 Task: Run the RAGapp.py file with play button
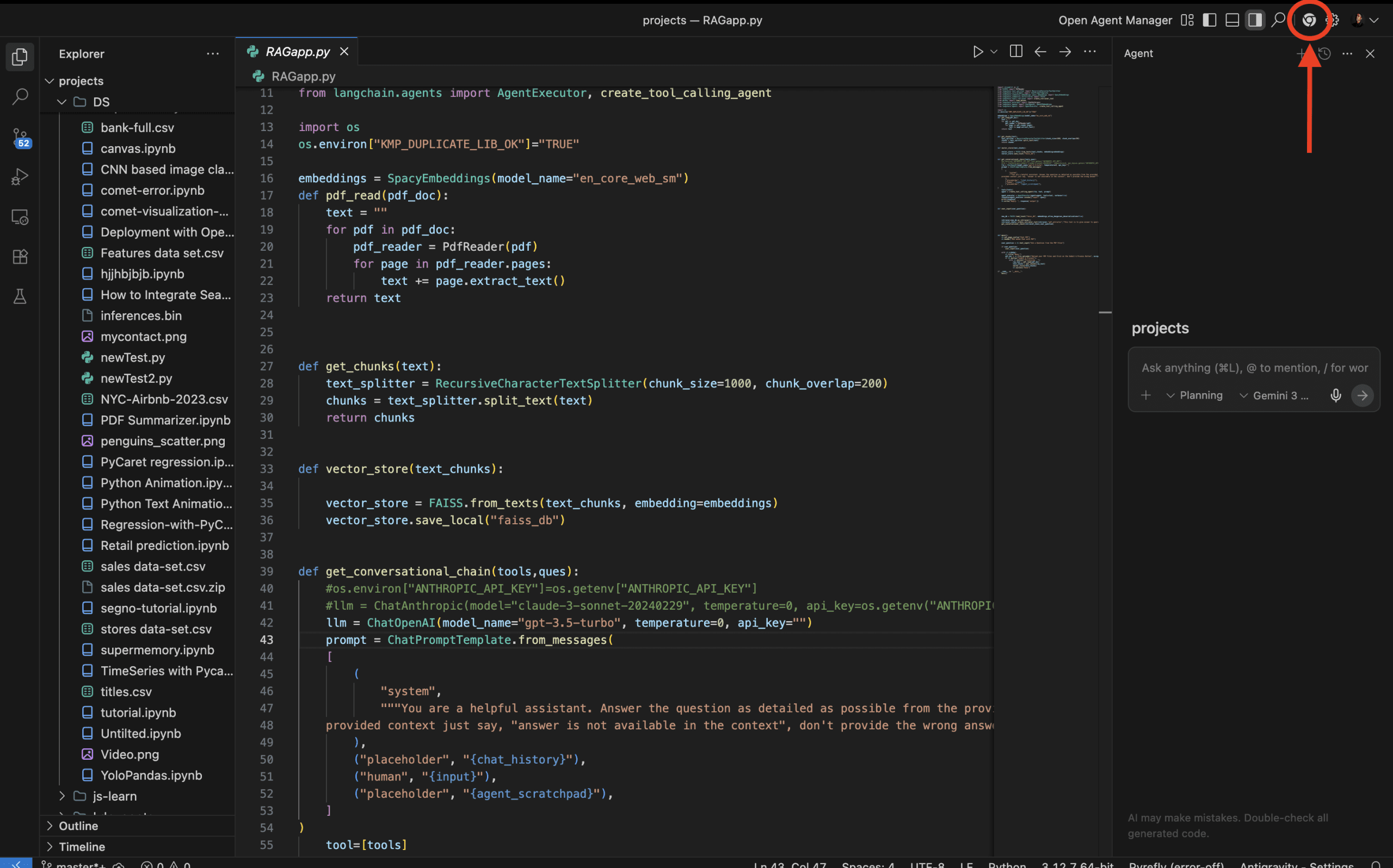click(x=978, y=51)
